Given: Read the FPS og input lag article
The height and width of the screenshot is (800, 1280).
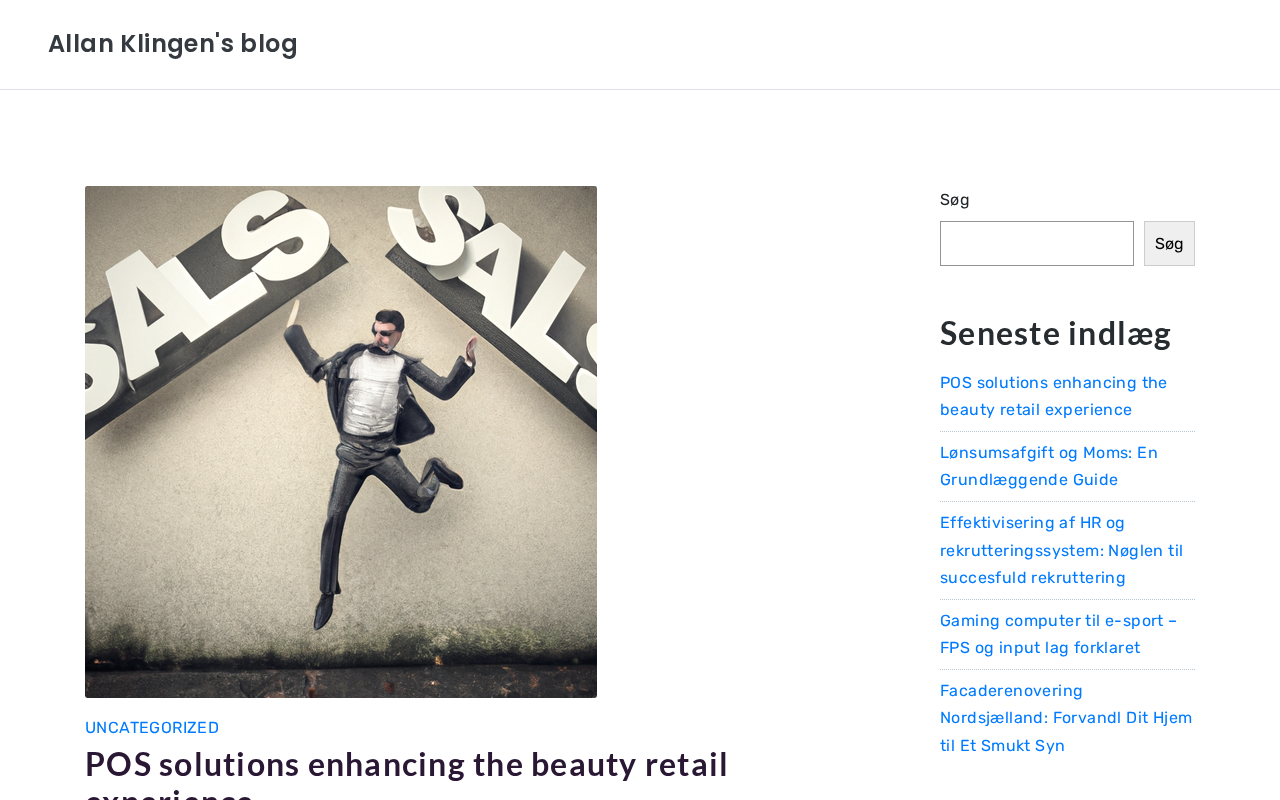Looking at the screenshot, I should (1058, 634).
